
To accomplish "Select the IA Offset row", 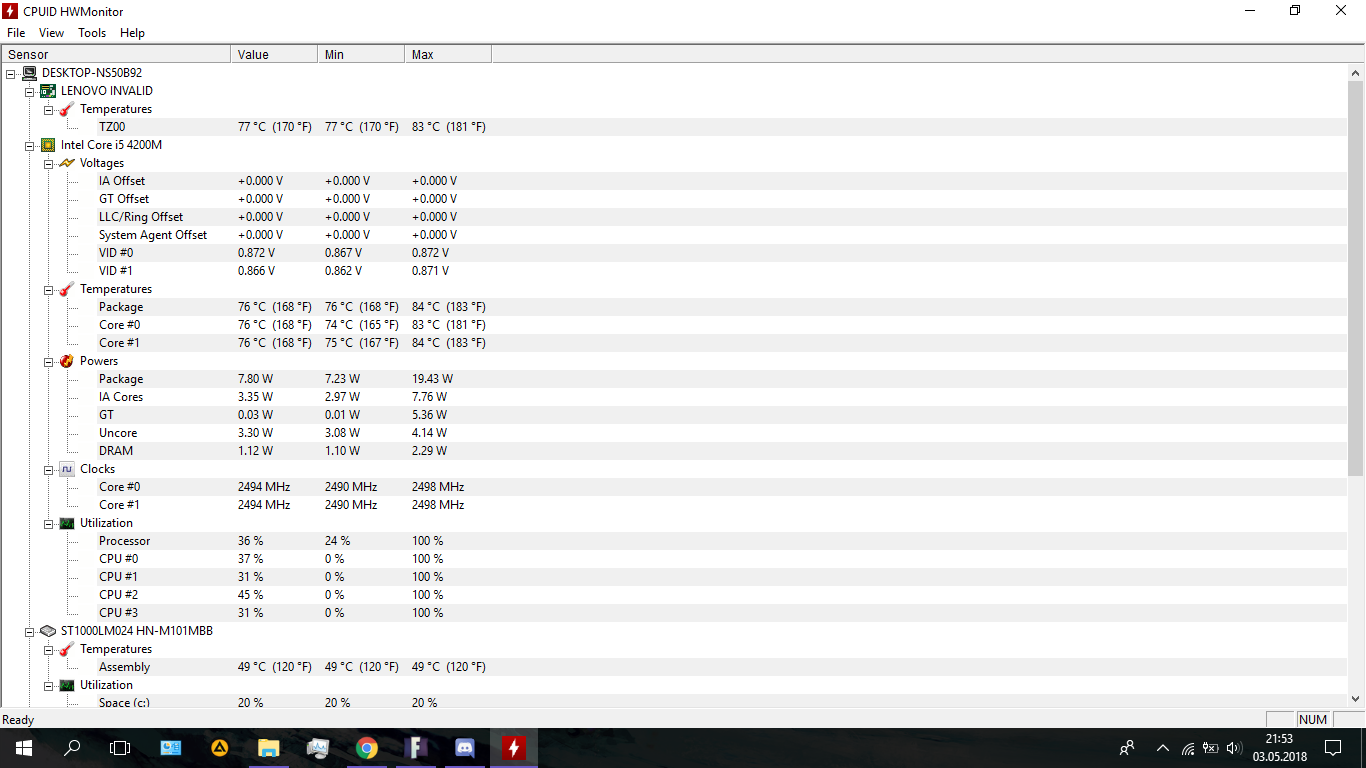I will [x=673, y=181].
